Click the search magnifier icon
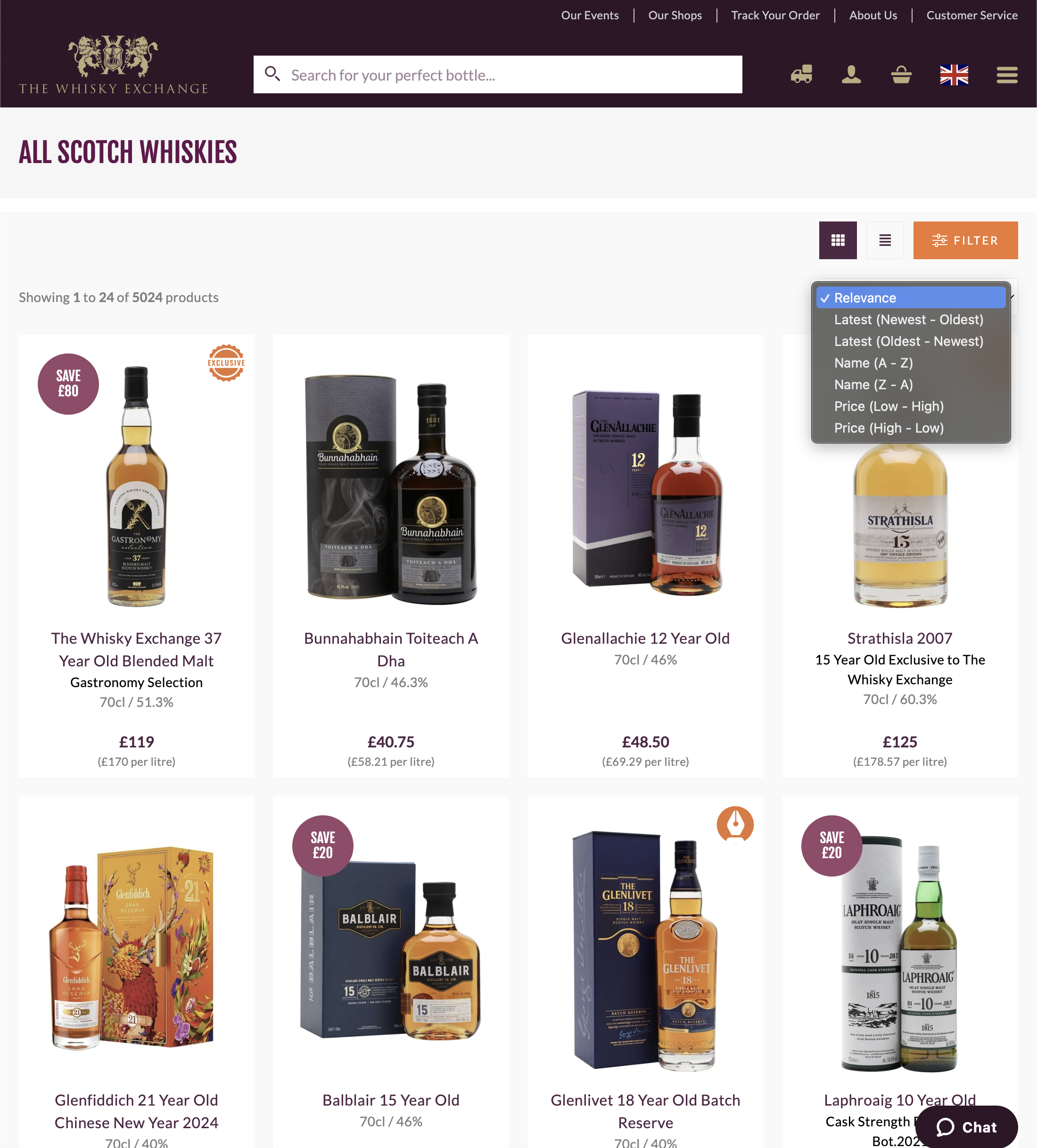The image size is (1037, 1148). tap(272, 74)
